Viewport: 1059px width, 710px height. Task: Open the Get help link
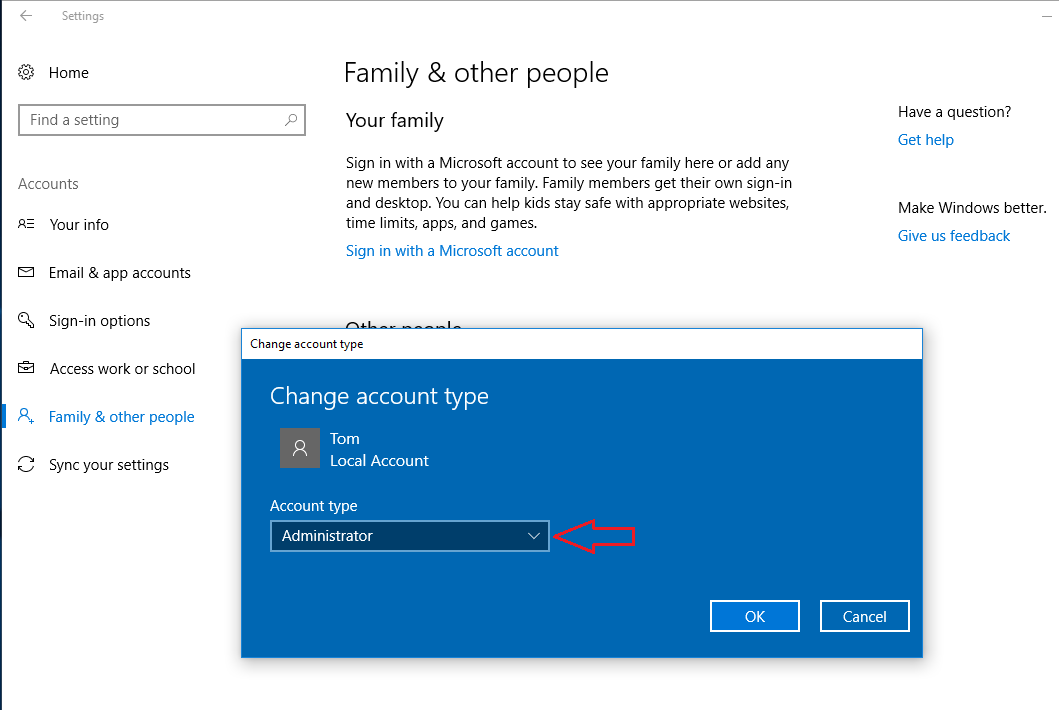[925, 140]
